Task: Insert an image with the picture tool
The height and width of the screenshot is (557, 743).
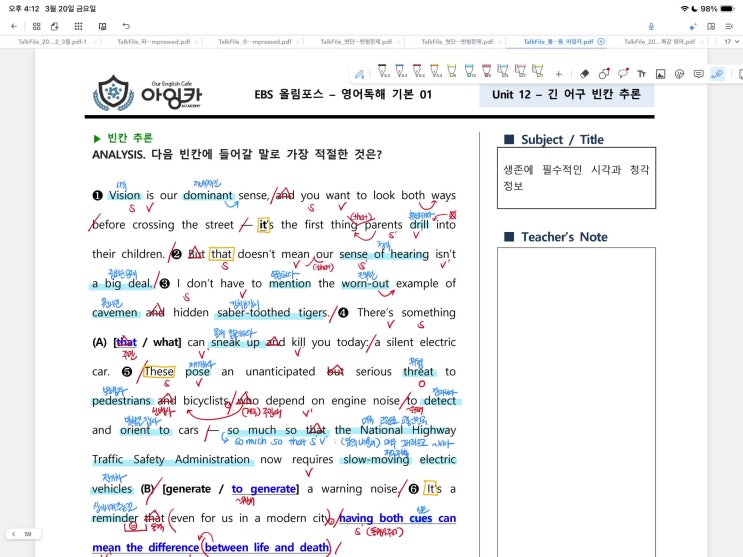Action: click(660, 74)
